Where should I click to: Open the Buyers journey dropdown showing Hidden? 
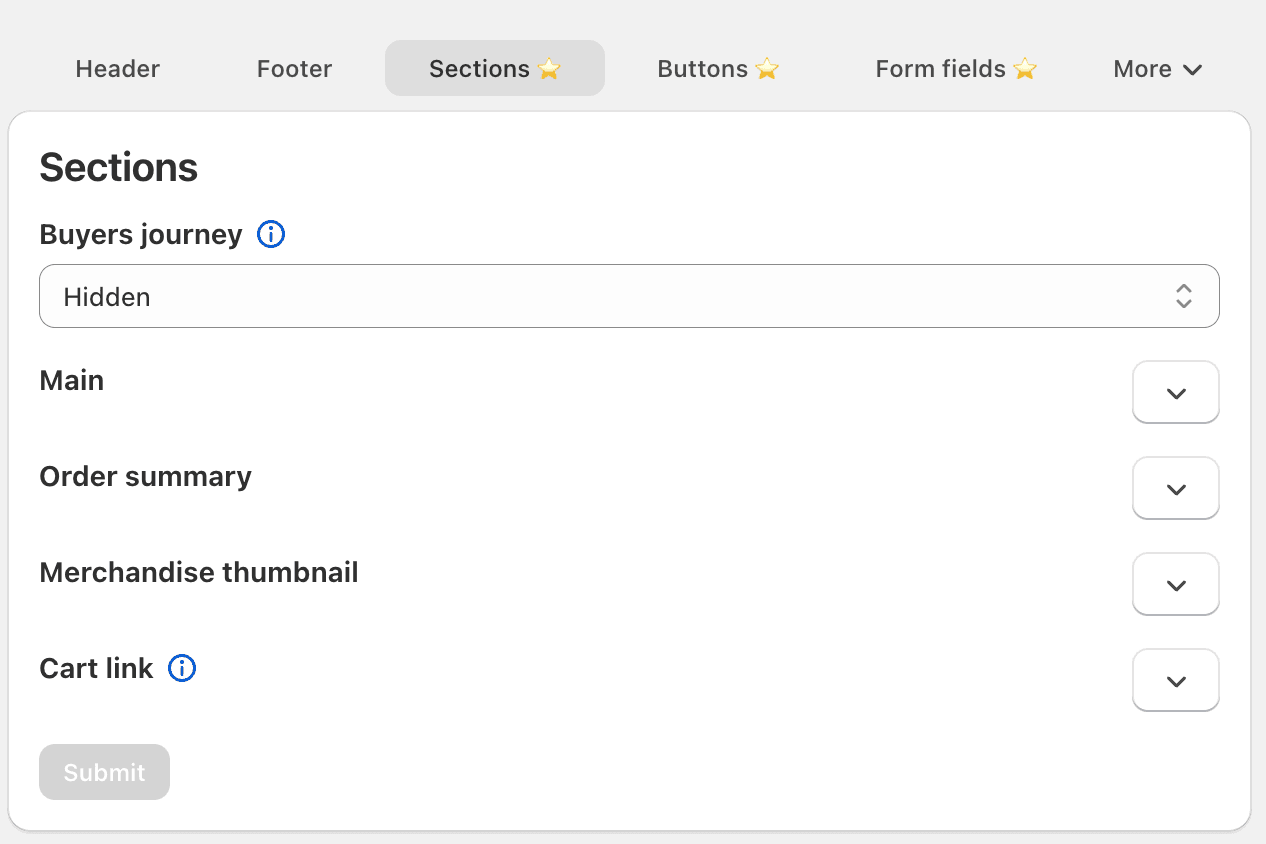tap(629, 296)
